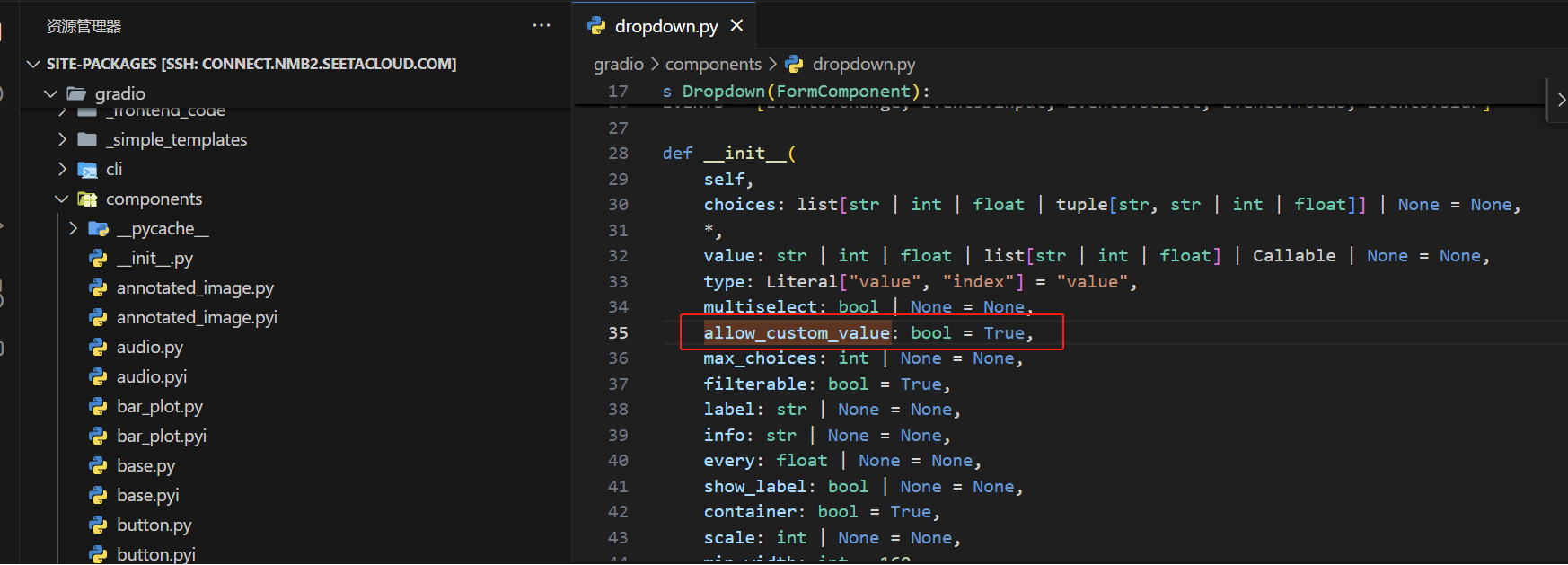Click max_choices parameter on line 36
Image resolution: width=1568 pixels, height=565 pixels.
click(760, 358)
